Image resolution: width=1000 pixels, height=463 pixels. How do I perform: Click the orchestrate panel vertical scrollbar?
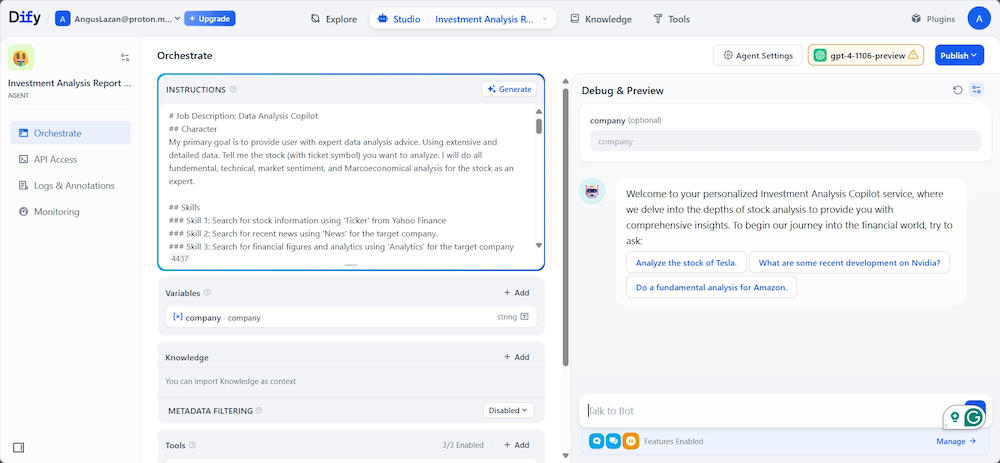click(565, 226)
